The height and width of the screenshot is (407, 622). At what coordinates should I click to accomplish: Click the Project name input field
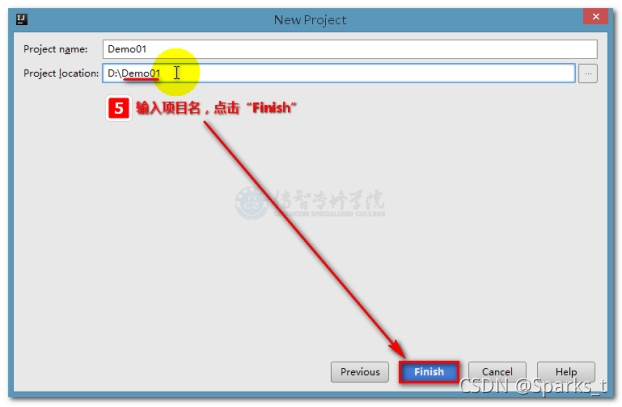[x=350, y=49]
